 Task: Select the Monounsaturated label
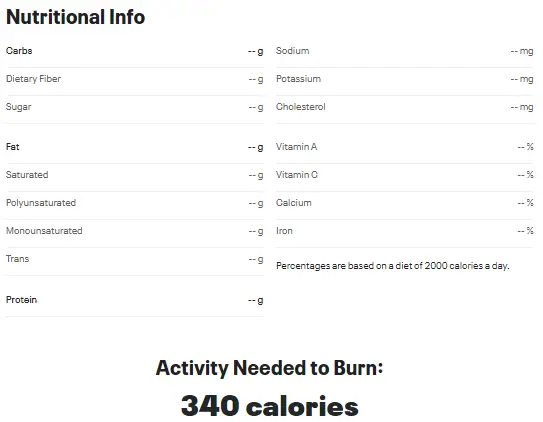click(x=44, y=231)
